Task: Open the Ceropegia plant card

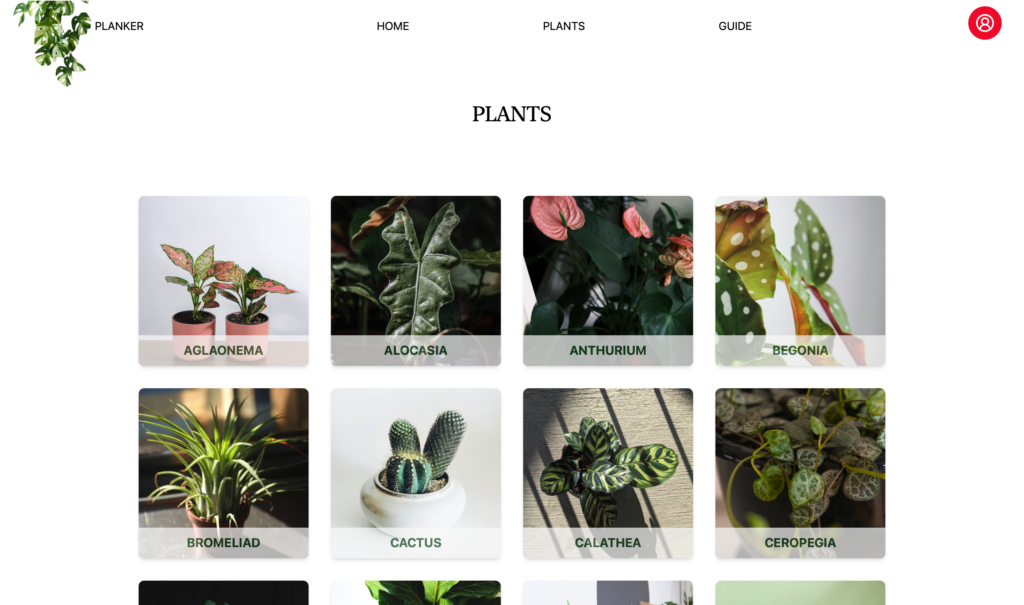Action: click(x=800, y=473)
